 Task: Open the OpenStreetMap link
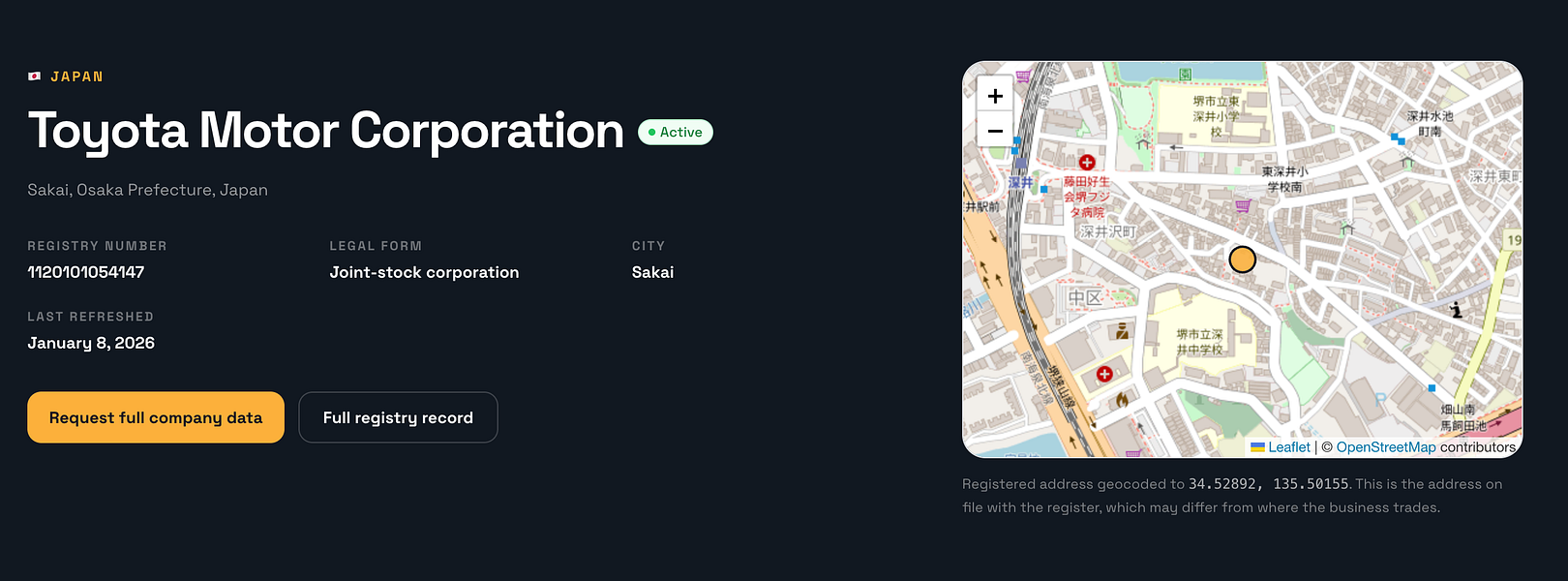[1386, 447]
